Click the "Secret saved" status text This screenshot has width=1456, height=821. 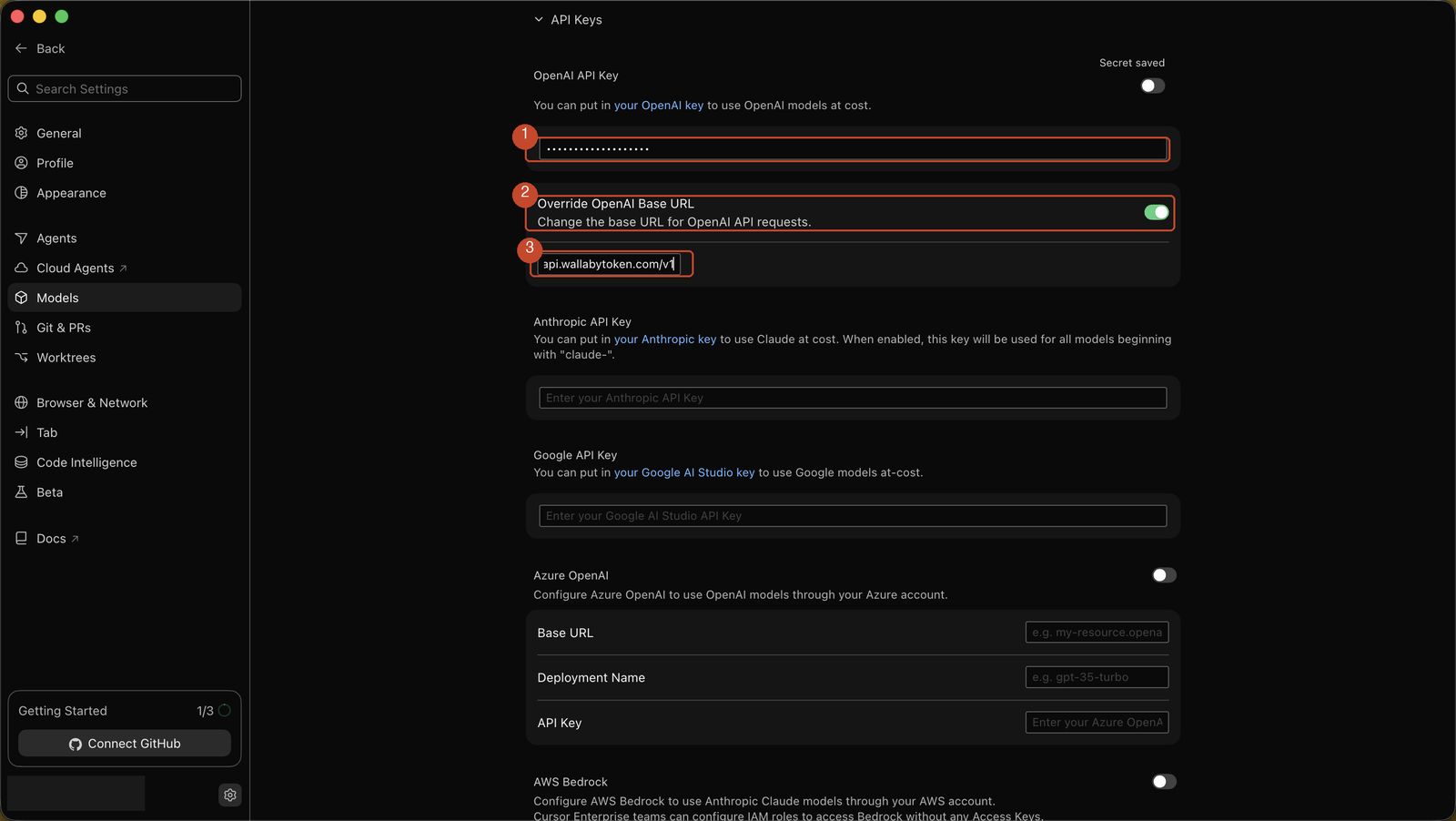pos(1132,63)
